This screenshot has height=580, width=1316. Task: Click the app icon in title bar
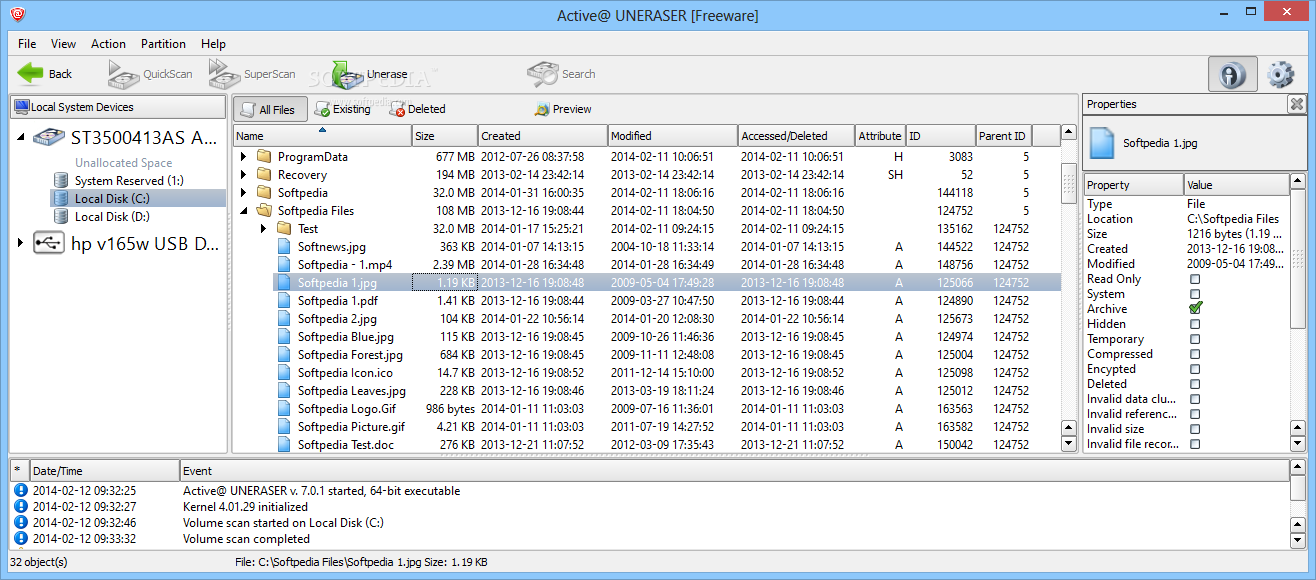(x=18, y=15)
